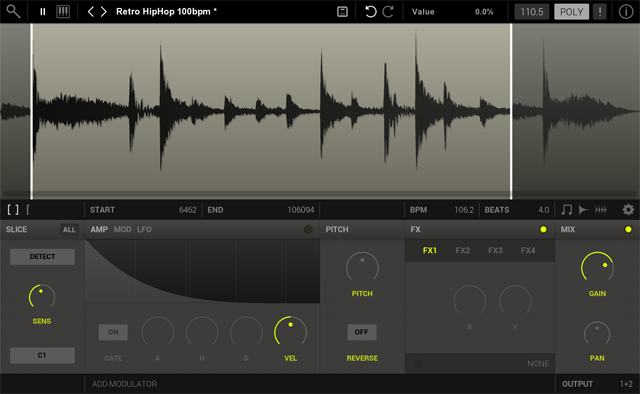Open the keyboard mapping icon

pyautogui.click(x=63, y=11)
